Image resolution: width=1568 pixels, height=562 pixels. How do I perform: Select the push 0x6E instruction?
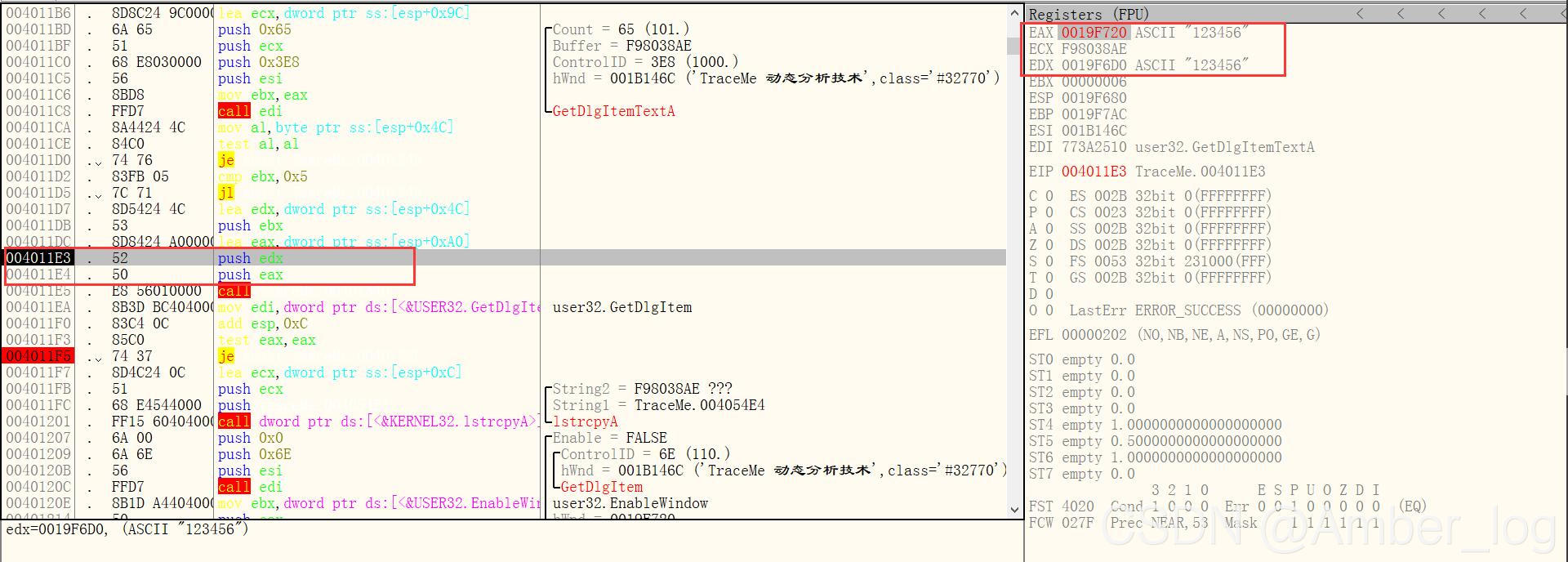254,454
